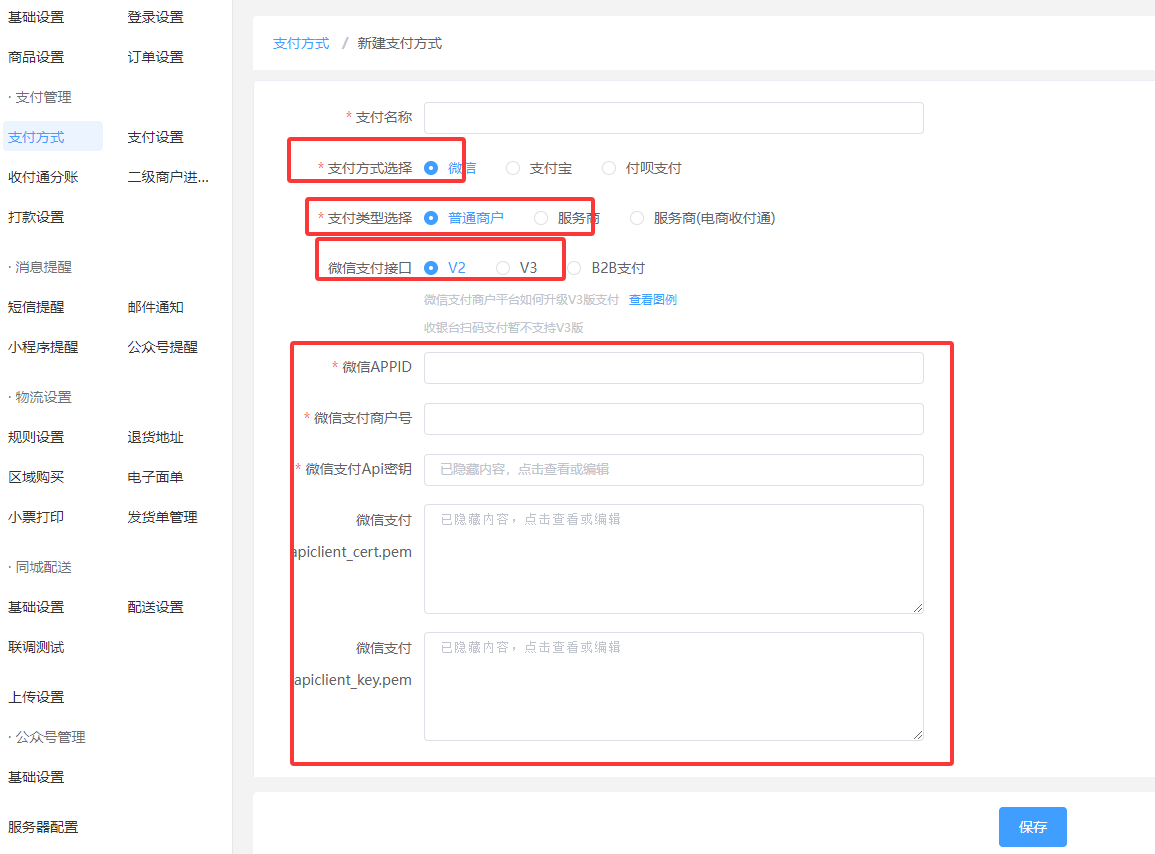This screenshot has width=1155, height=854.
Task: Click the 微信支付Api密钥 hidden field
Action: (x=674, y=469)
